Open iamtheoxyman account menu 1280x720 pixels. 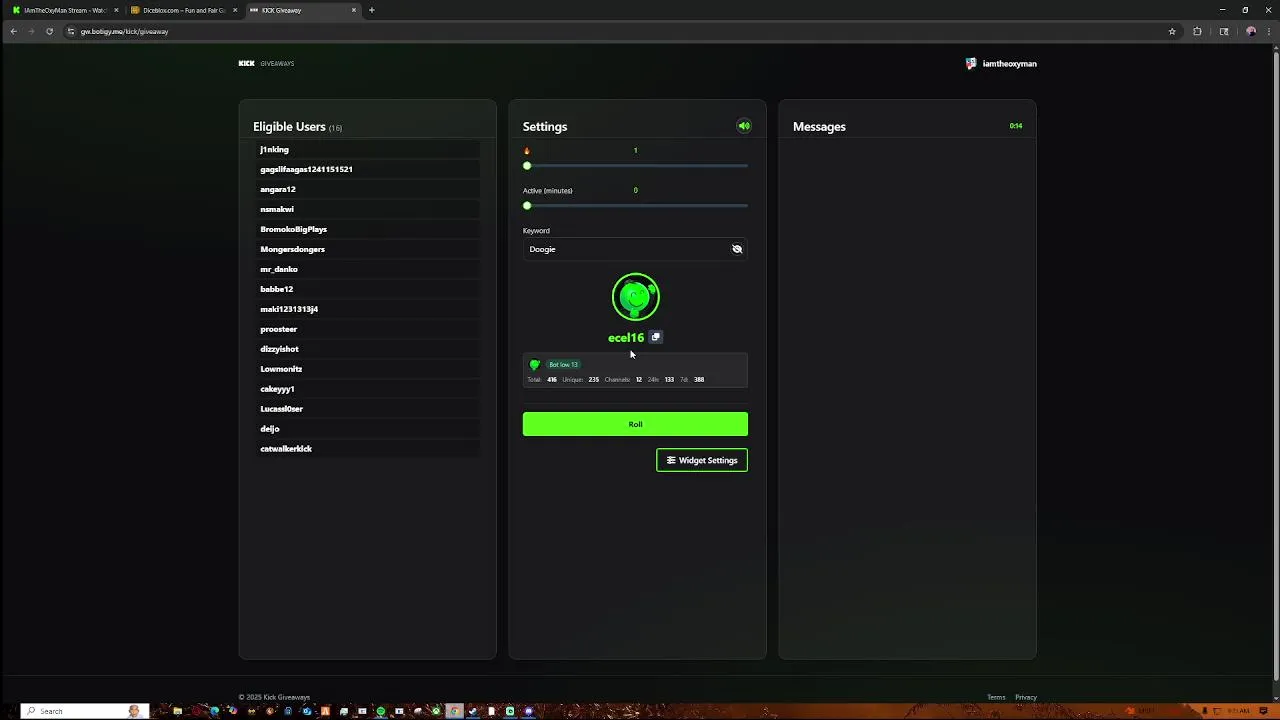point(1001,63)
